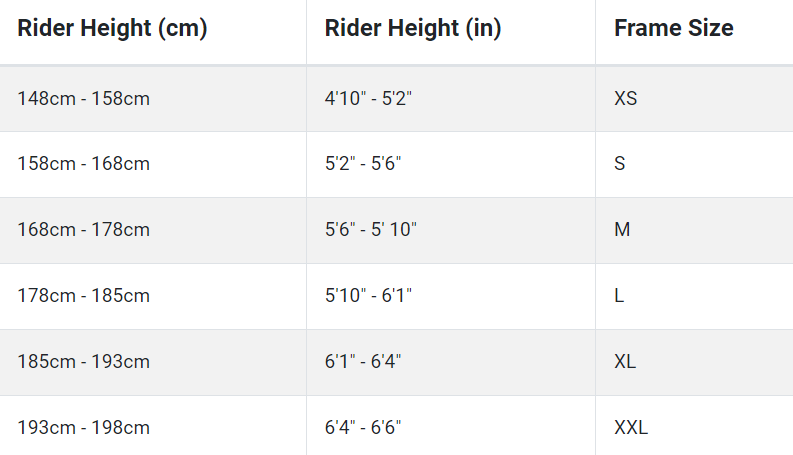Click the Rider Height (cm) column header

pos(153,32)
